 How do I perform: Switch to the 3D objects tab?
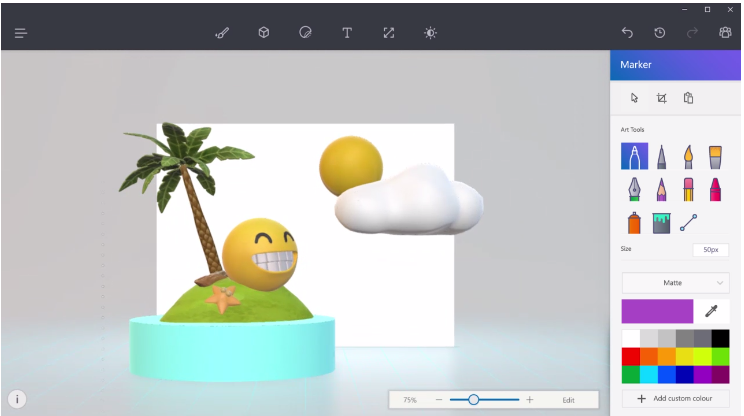point(264,33)
